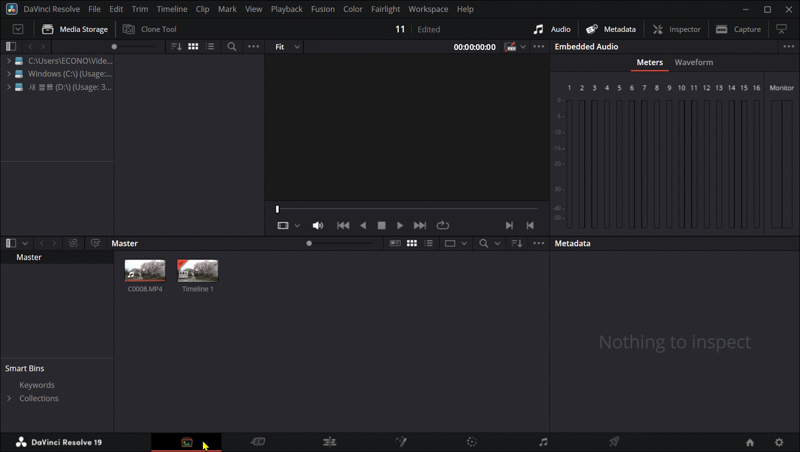Play clip in reverse
Image resolution: width=800 pixels, height=452 pixels.
click(x=363, y=225)
